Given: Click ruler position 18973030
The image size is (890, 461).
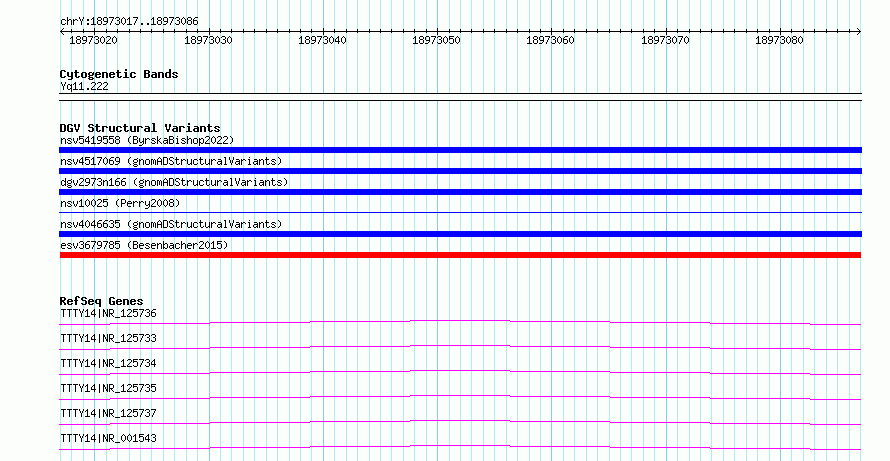Looking at the screenshot, I should [x=208, y=40].
